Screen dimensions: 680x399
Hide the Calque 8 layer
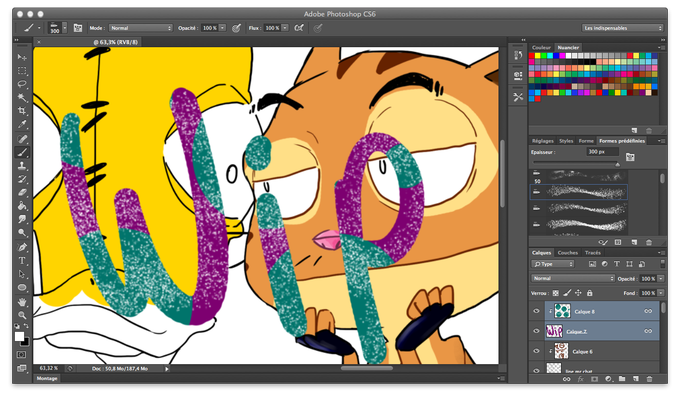coord(536,311)
